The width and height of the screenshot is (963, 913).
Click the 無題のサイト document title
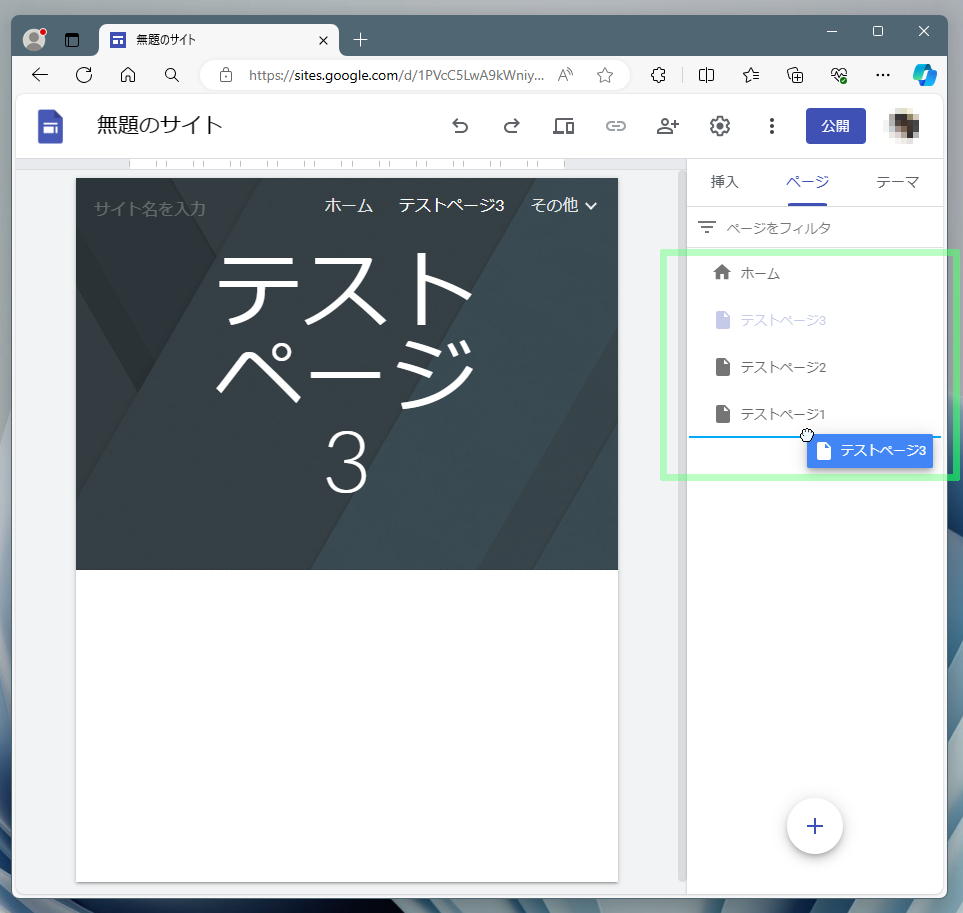tap(160, 125)
